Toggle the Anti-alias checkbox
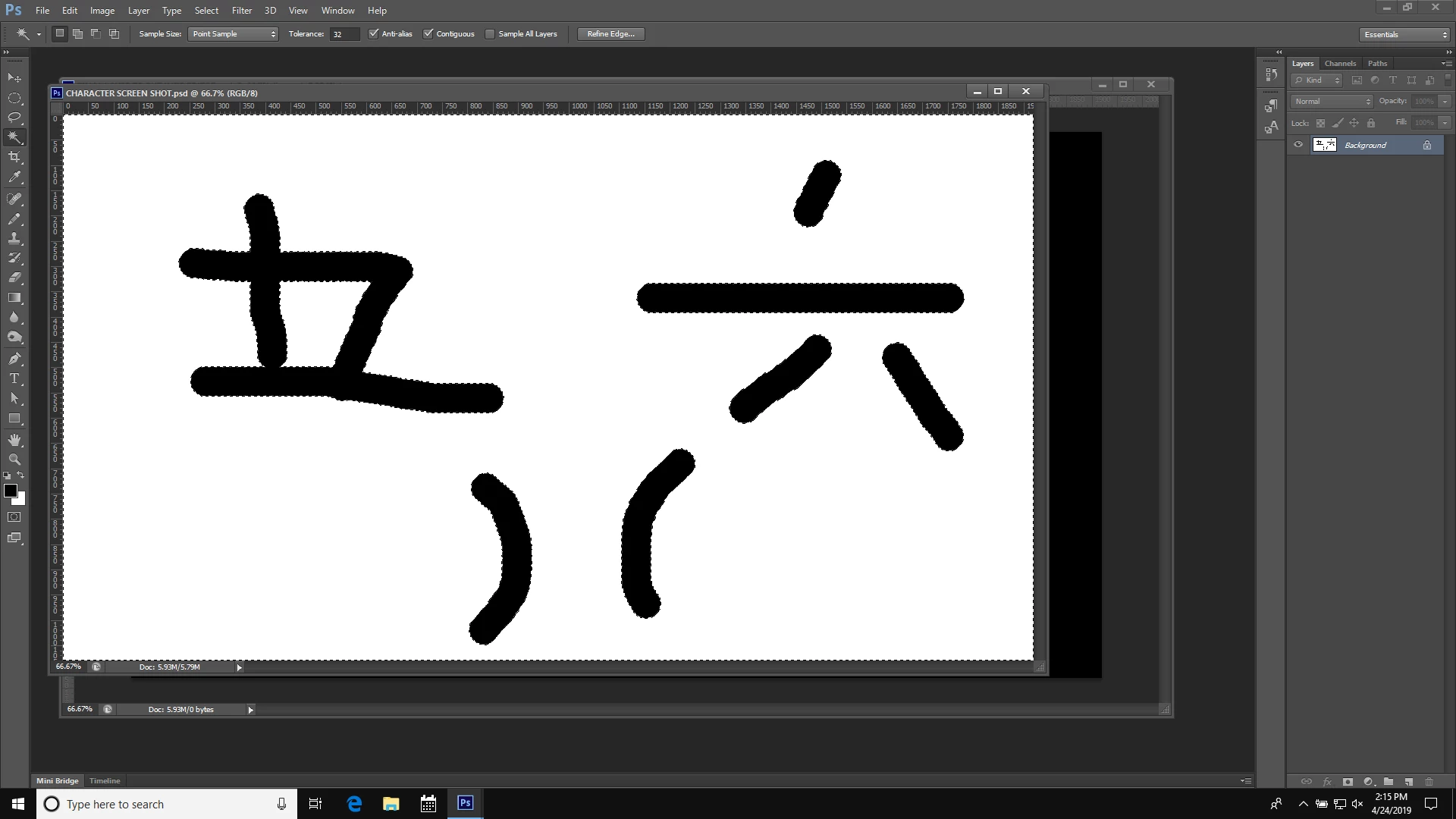 373,33
